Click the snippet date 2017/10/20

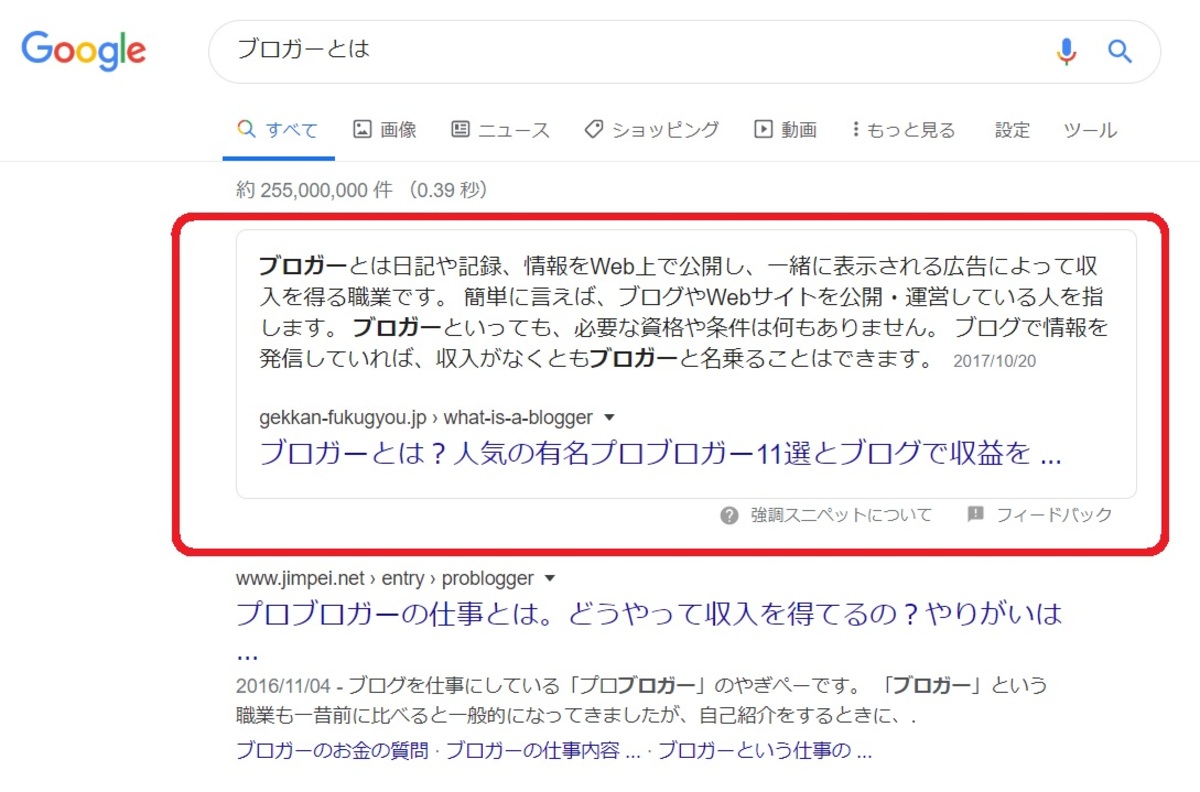tap(995, 361)
